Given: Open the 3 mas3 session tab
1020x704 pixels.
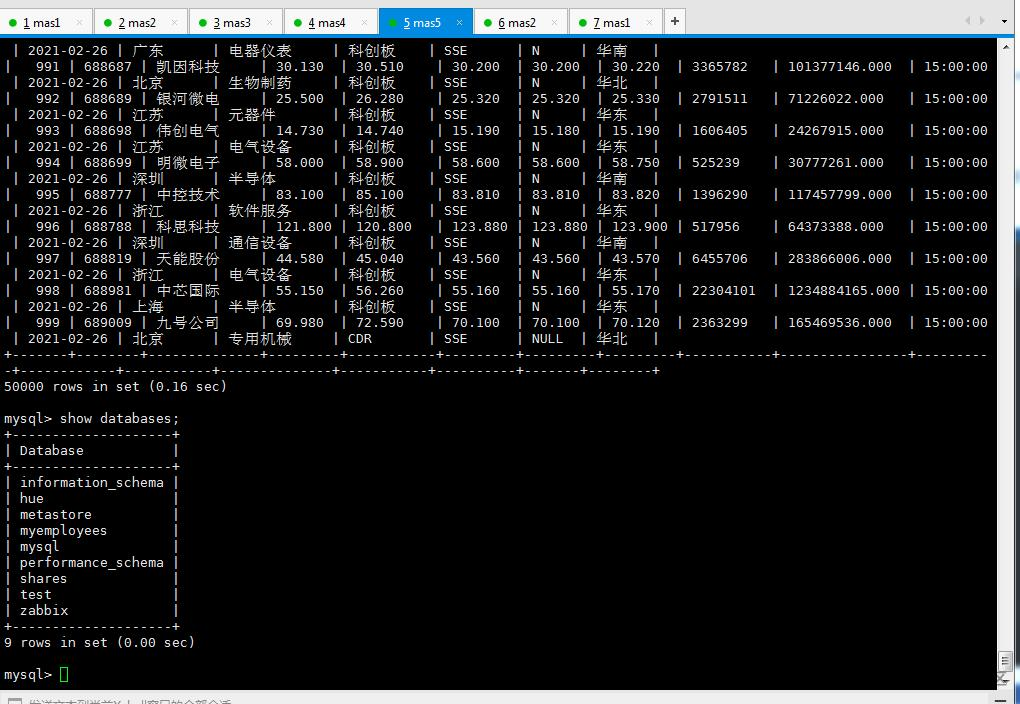Looking at the screenshot, I should [x=234, y=23].
